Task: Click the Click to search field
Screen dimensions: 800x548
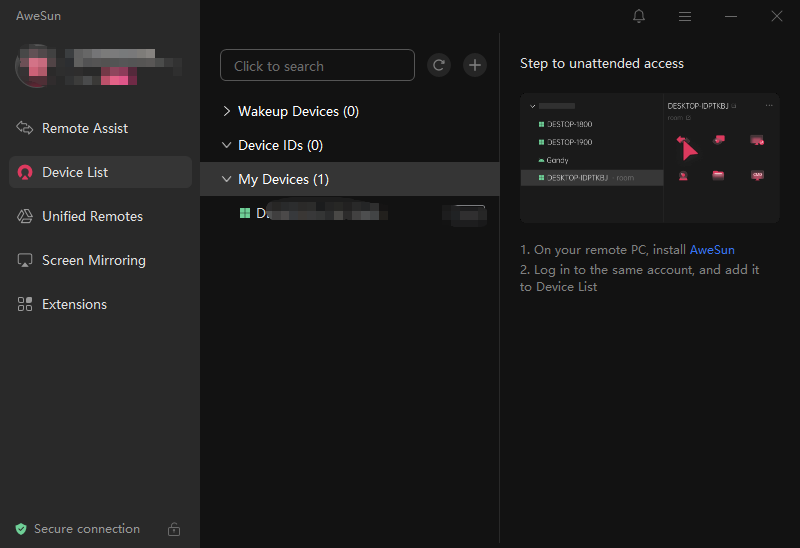Action: tap(317, 65)
